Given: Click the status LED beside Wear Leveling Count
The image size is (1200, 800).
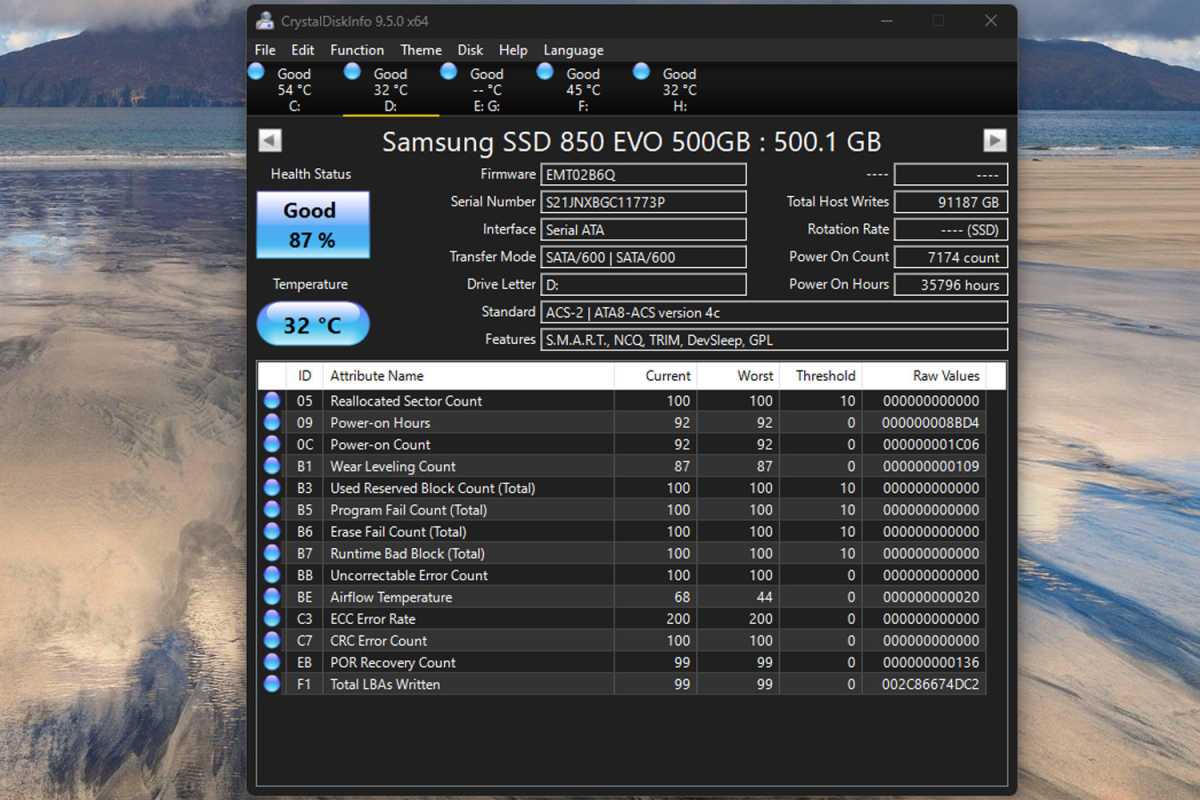Looking at the screenshot, I should (271, 466).
